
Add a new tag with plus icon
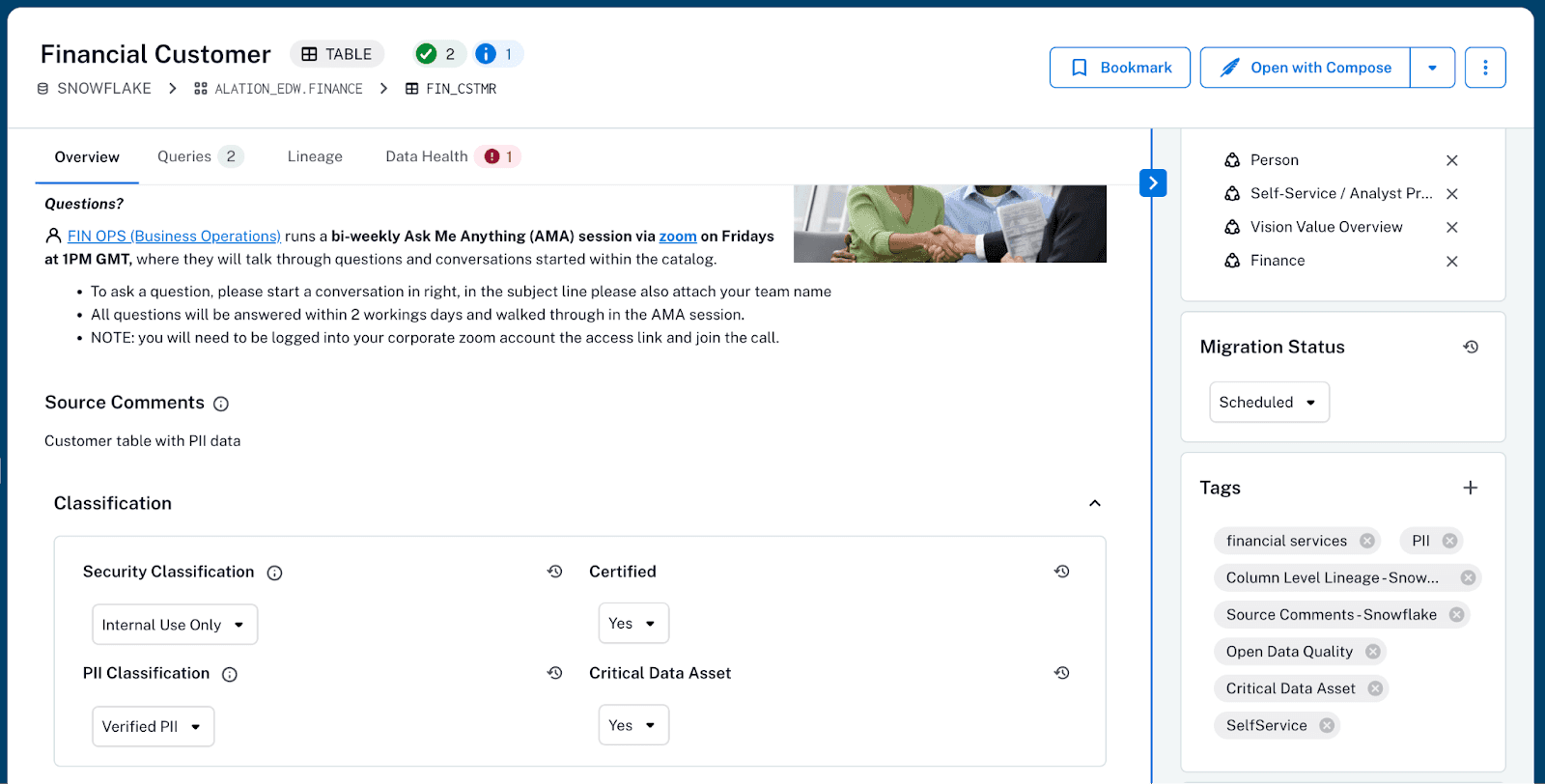click(1470, 488)
